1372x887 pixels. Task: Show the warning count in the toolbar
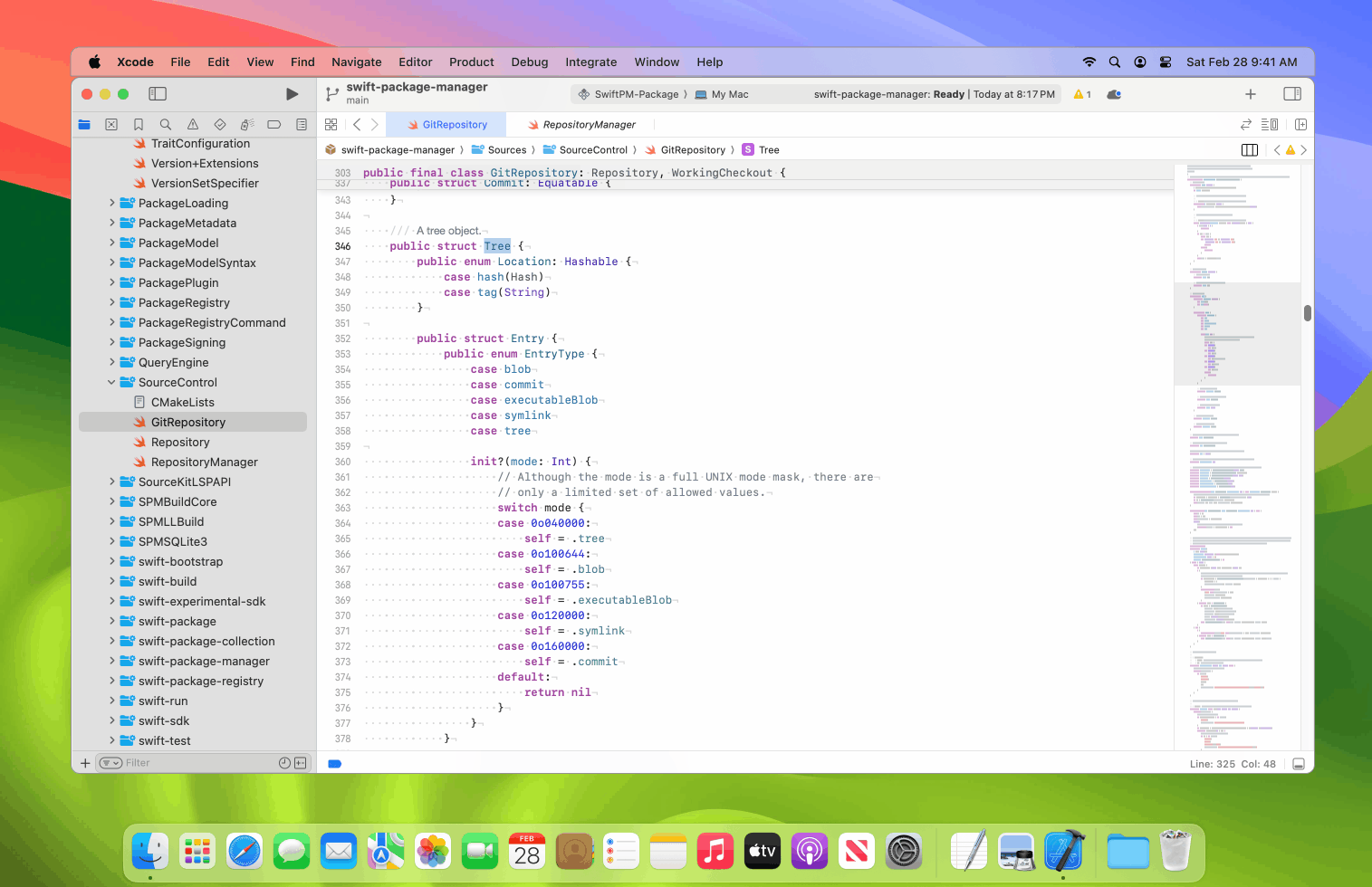(1082, 94)
